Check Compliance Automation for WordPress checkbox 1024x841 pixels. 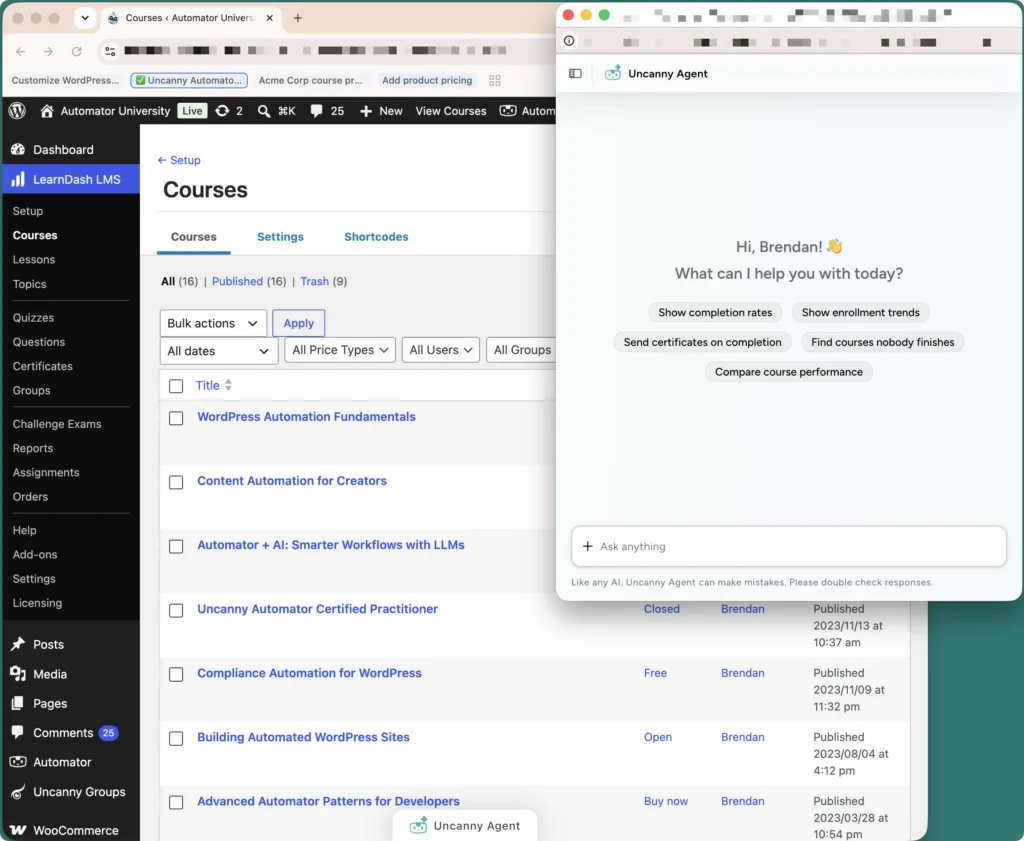[x=176, y=674]
